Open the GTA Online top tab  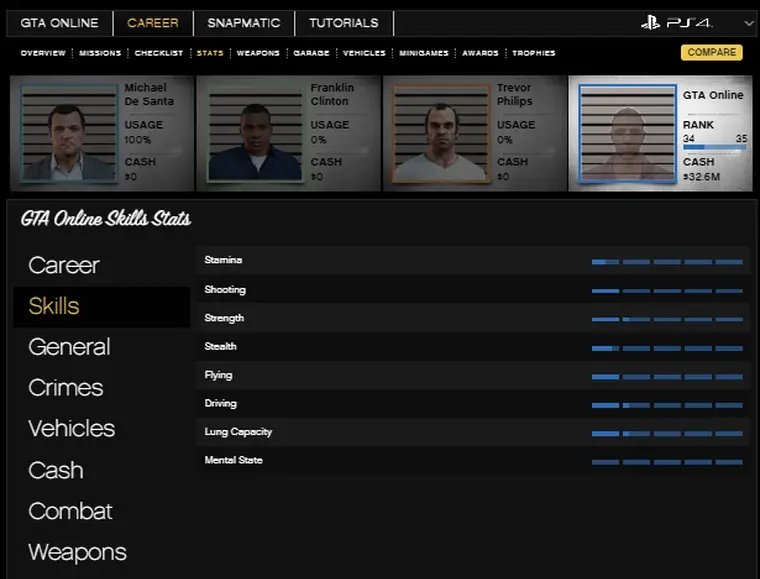point(59,23)
